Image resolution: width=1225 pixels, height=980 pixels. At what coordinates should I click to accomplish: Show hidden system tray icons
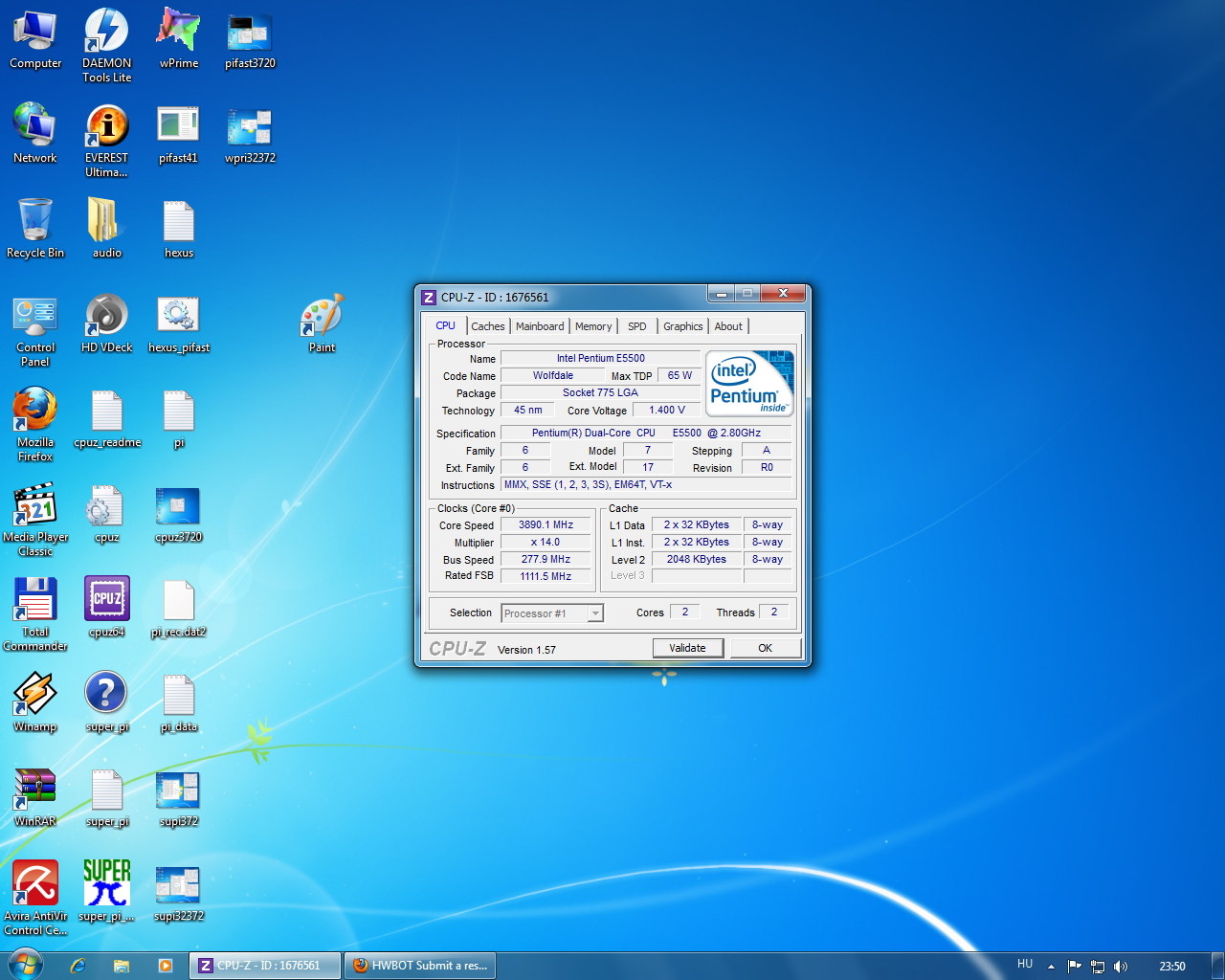(1051, 966)
